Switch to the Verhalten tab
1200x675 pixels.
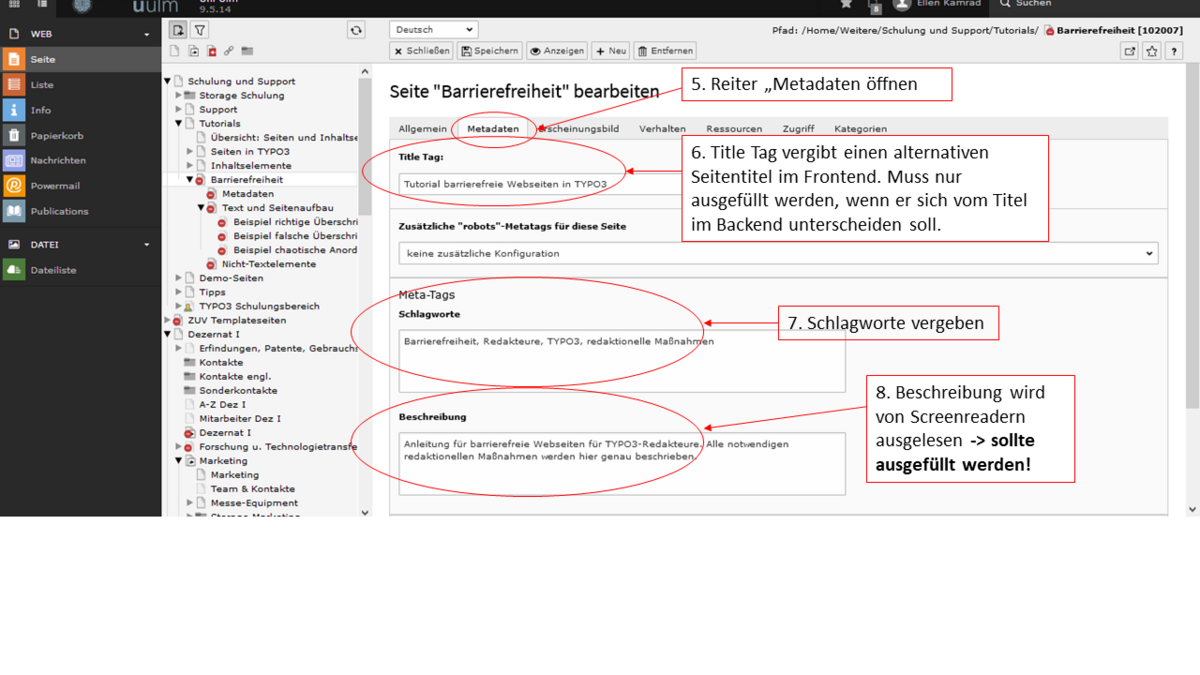[662, 129]
